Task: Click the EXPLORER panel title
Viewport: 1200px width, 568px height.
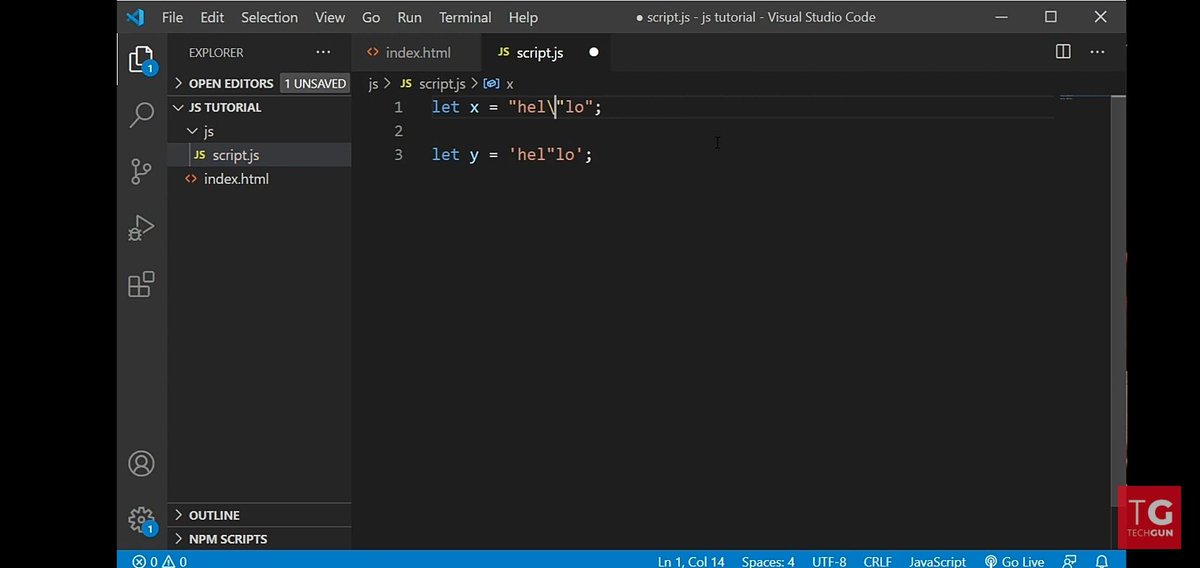Action: pyautogui.click(x=216, y=52)
